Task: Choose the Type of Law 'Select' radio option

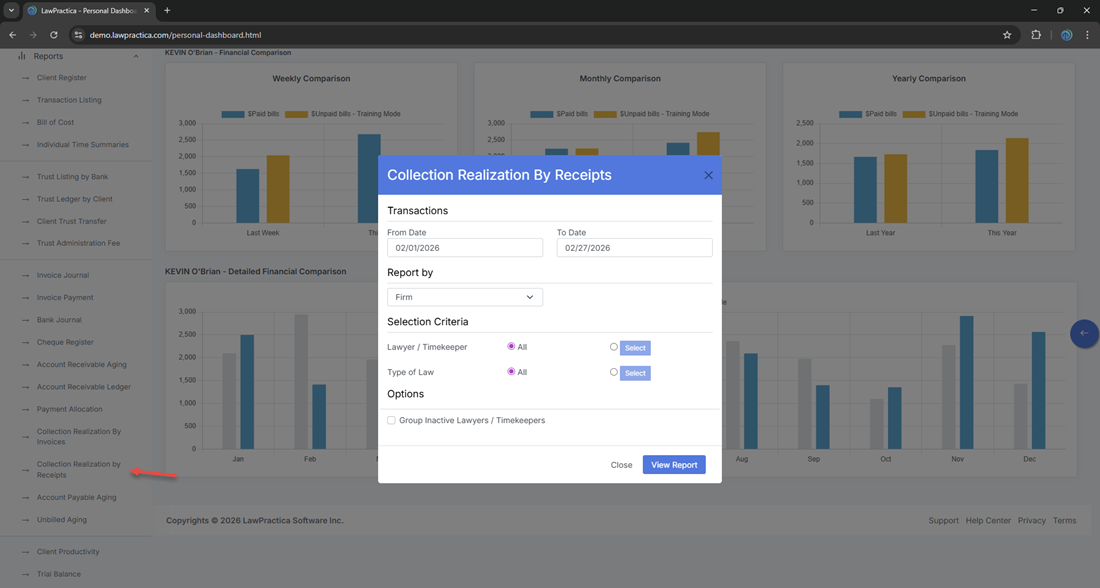Action: (614, 372)
